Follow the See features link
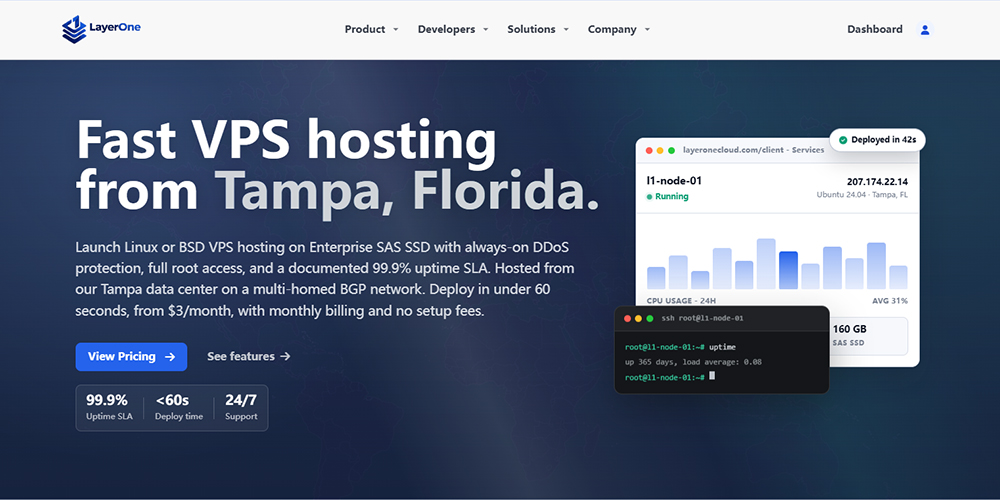The height and width of the screenshot is (500, 1000). (249, 357)
